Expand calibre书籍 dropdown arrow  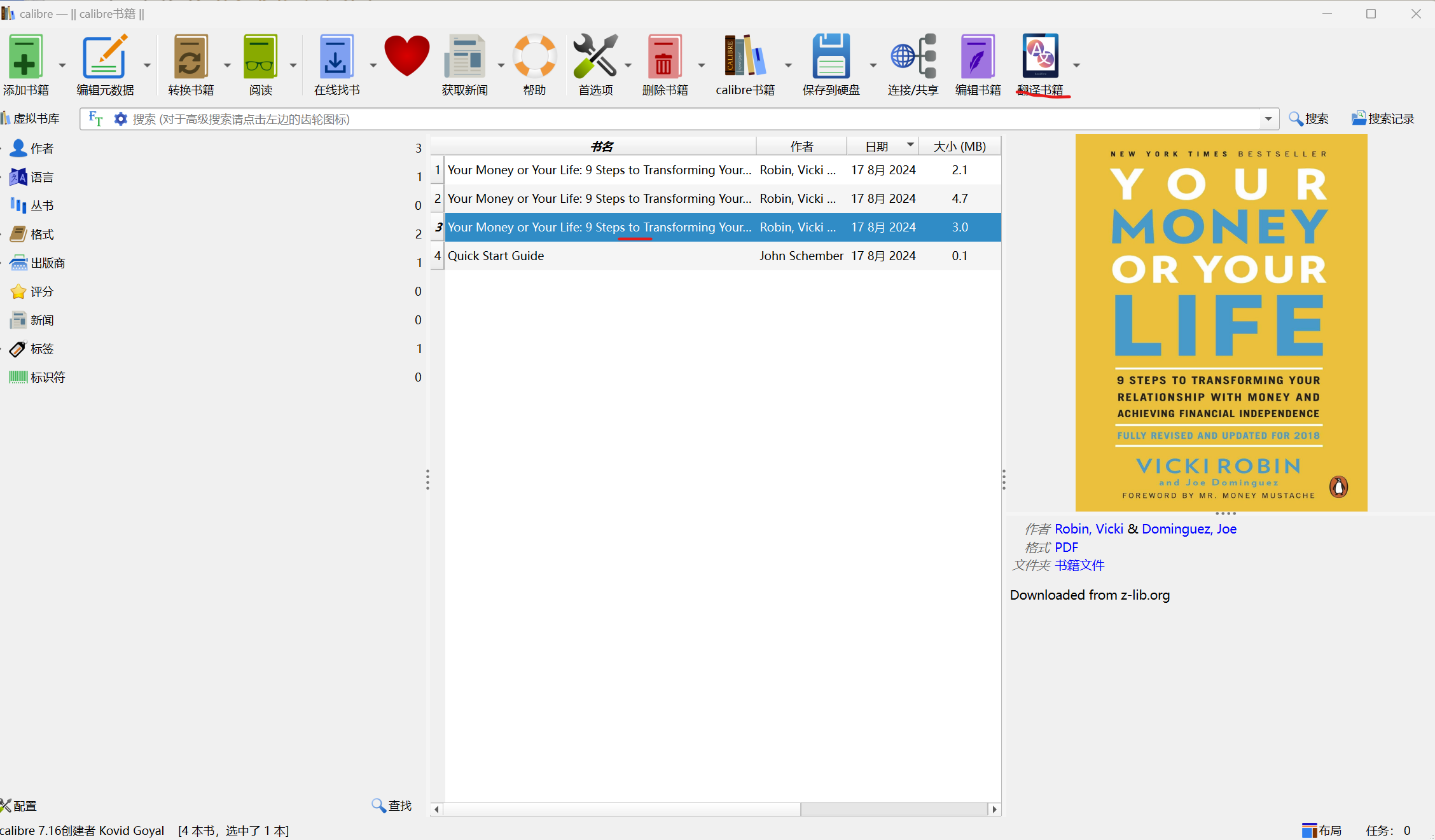click(787, 65)
